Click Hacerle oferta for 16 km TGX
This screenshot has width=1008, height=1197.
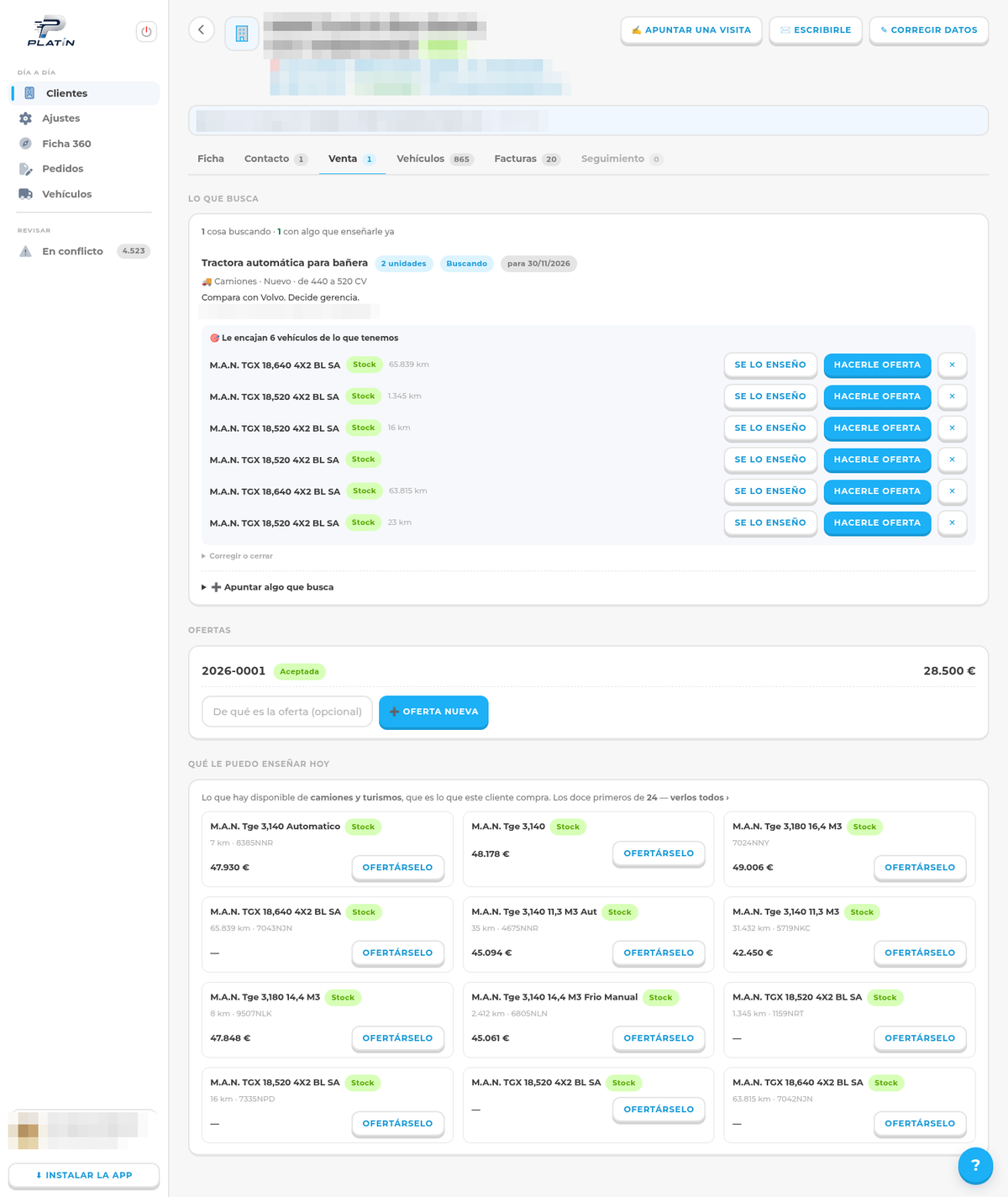point(877,428)
